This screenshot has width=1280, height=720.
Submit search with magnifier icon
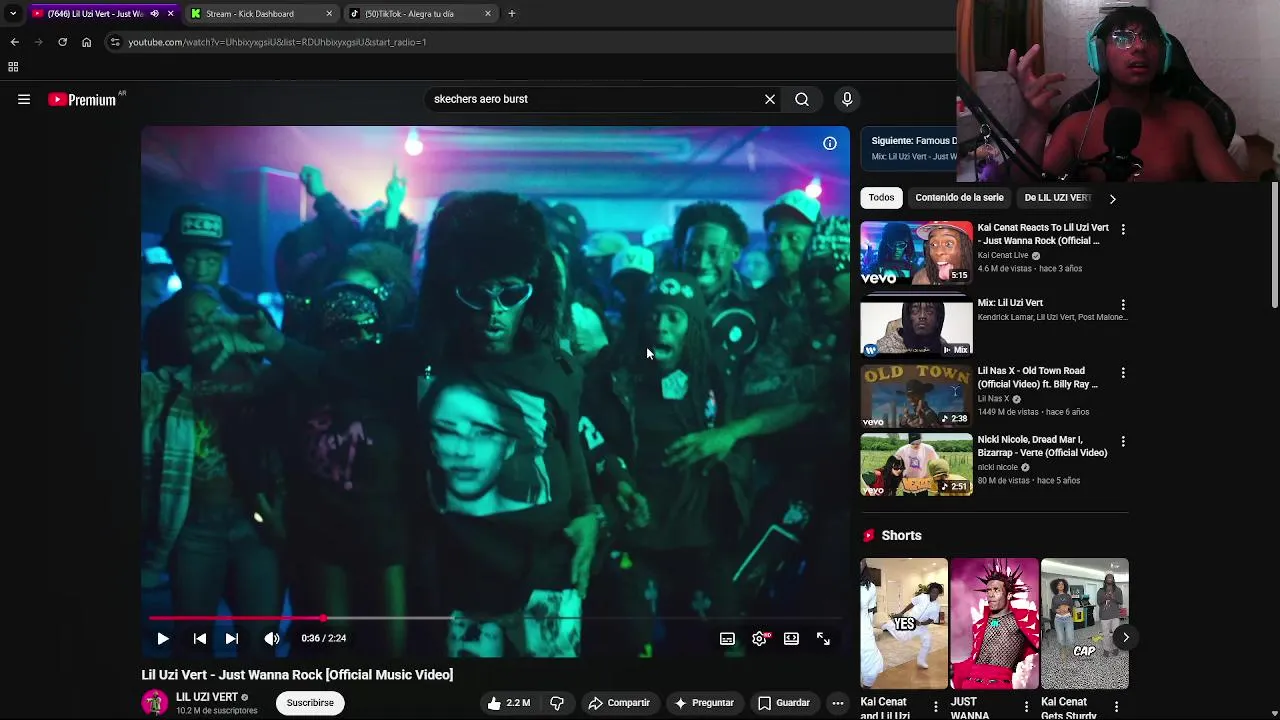[802, 99]
